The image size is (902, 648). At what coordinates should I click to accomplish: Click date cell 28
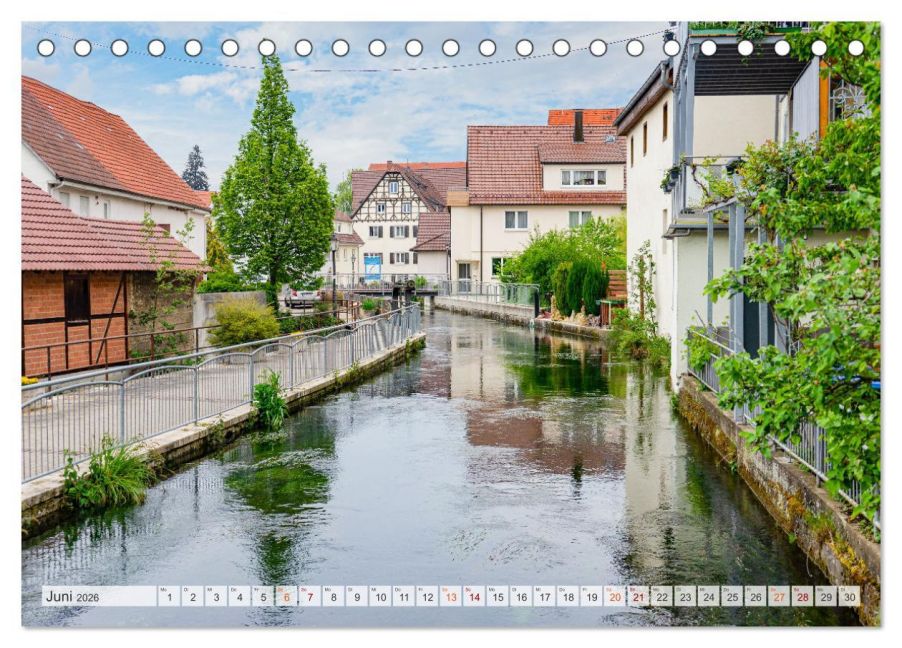(x=802, y=596)
